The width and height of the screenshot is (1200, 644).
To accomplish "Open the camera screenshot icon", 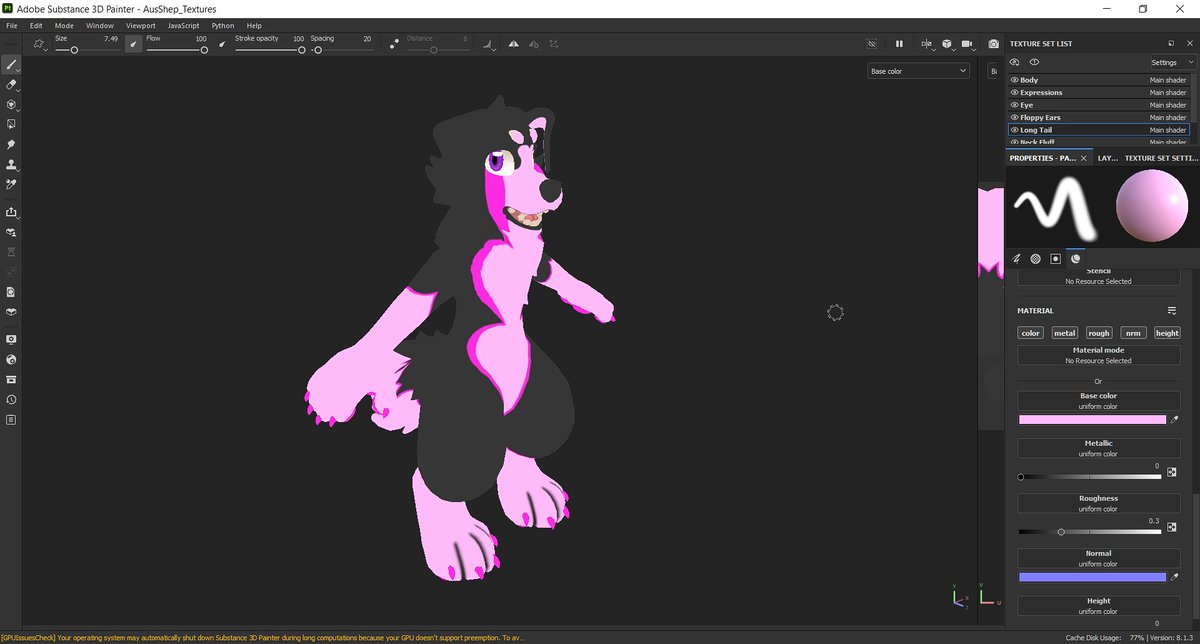I will 993,44.
